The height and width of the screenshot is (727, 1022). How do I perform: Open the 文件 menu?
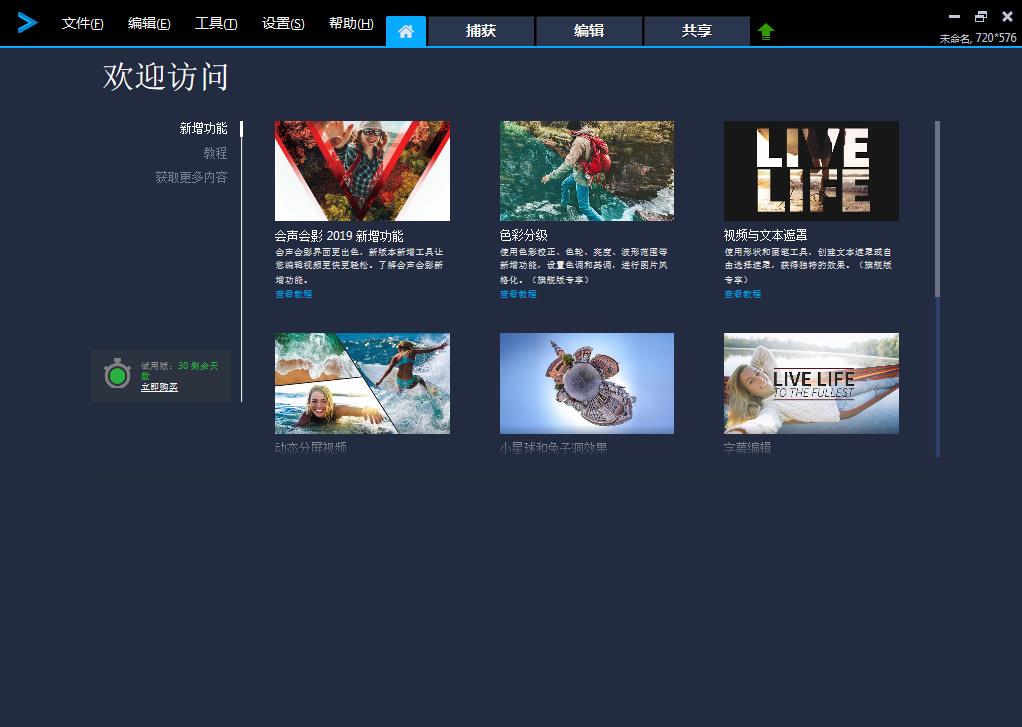click(x=82, y=23)
